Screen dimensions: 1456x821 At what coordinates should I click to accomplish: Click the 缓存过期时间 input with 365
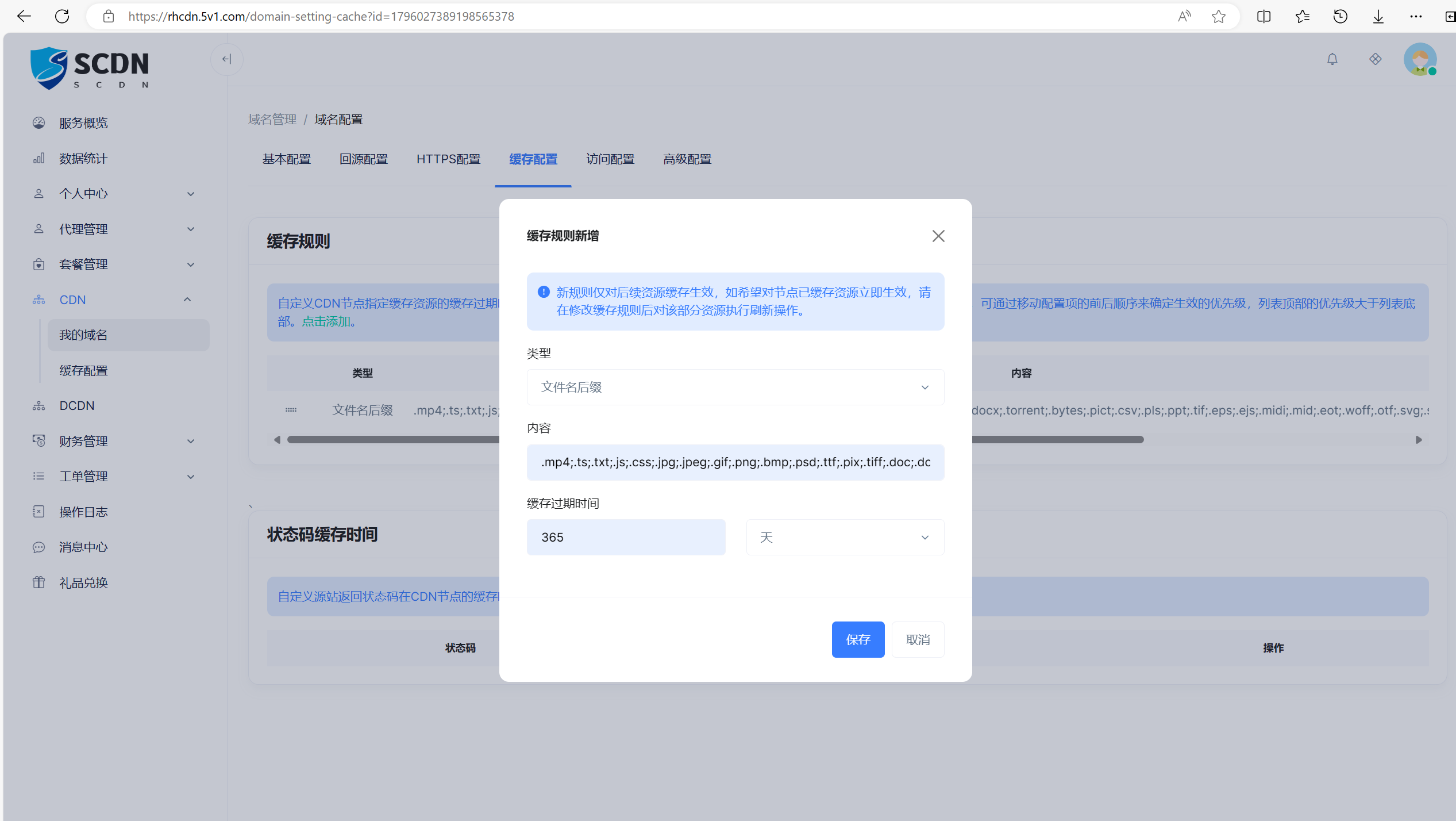click(x=625, y=538)
